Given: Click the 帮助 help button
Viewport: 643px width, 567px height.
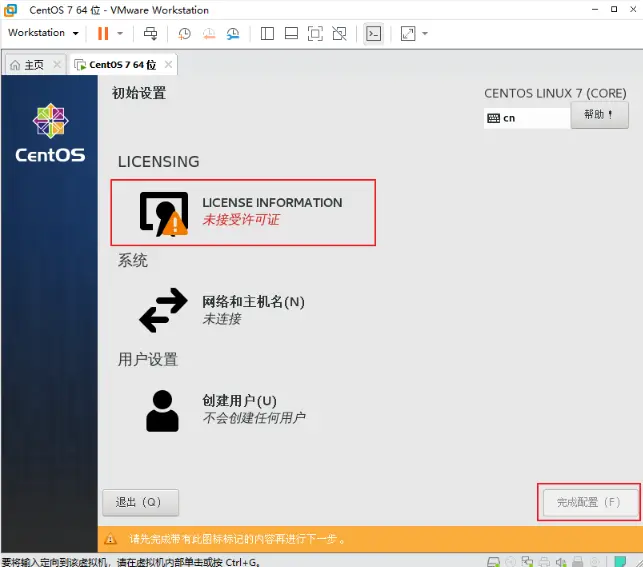Looking at the screenshot, I should 599,115.
